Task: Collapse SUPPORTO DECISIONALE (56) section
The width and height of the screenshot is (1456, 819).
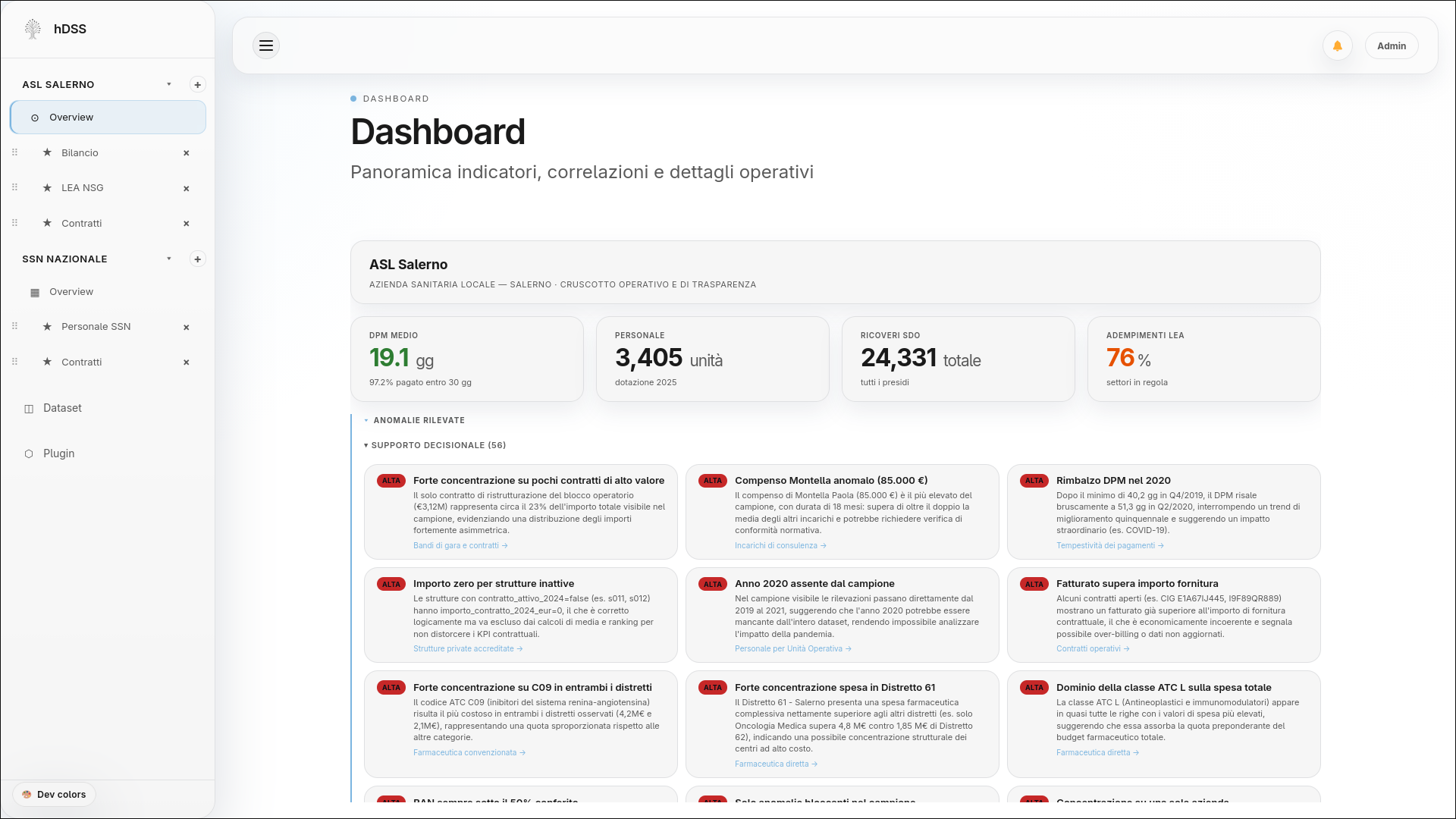Action: pyautogui.click(x=435, y=445)
